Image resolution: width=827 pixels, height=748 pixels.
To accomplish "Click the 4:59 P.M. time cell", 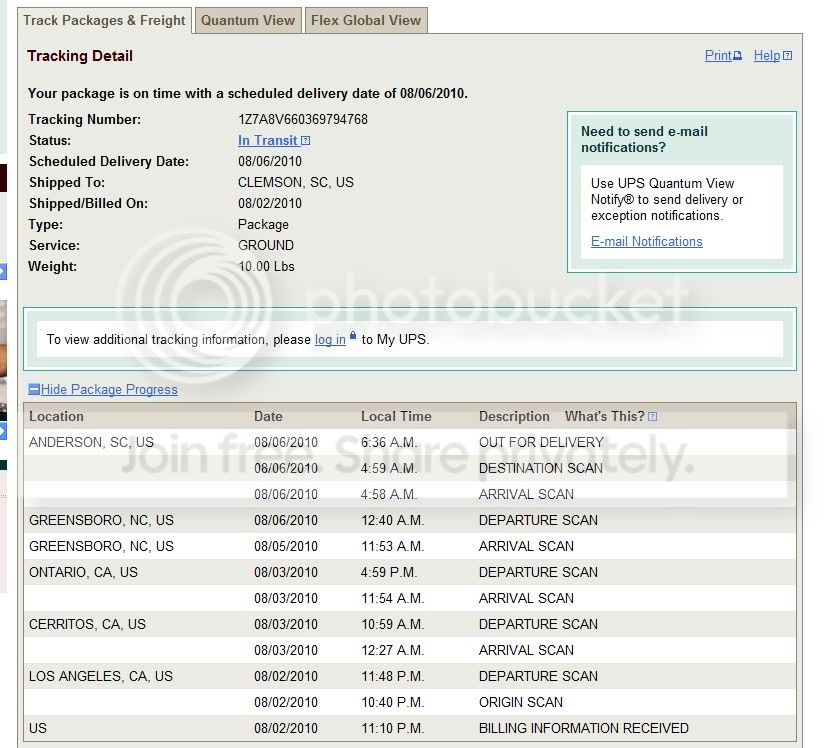I will click(389, 572).
